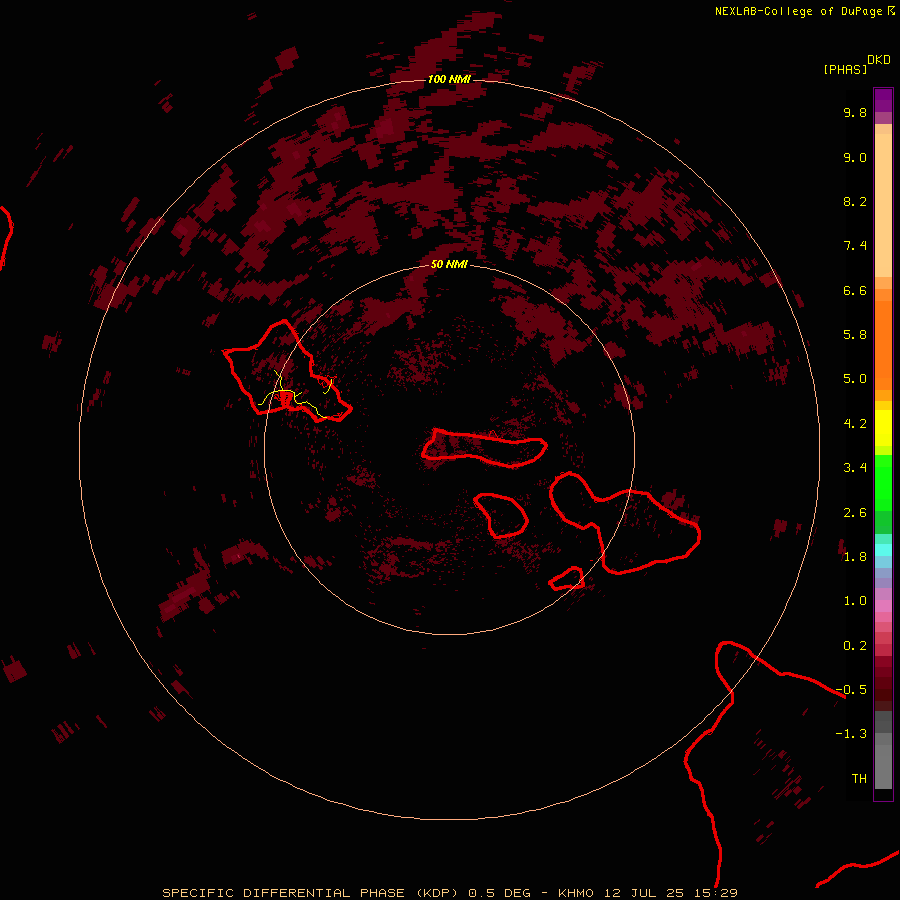Click the cyan segment of the color bar
900x900 pixels.
point(883,550)
